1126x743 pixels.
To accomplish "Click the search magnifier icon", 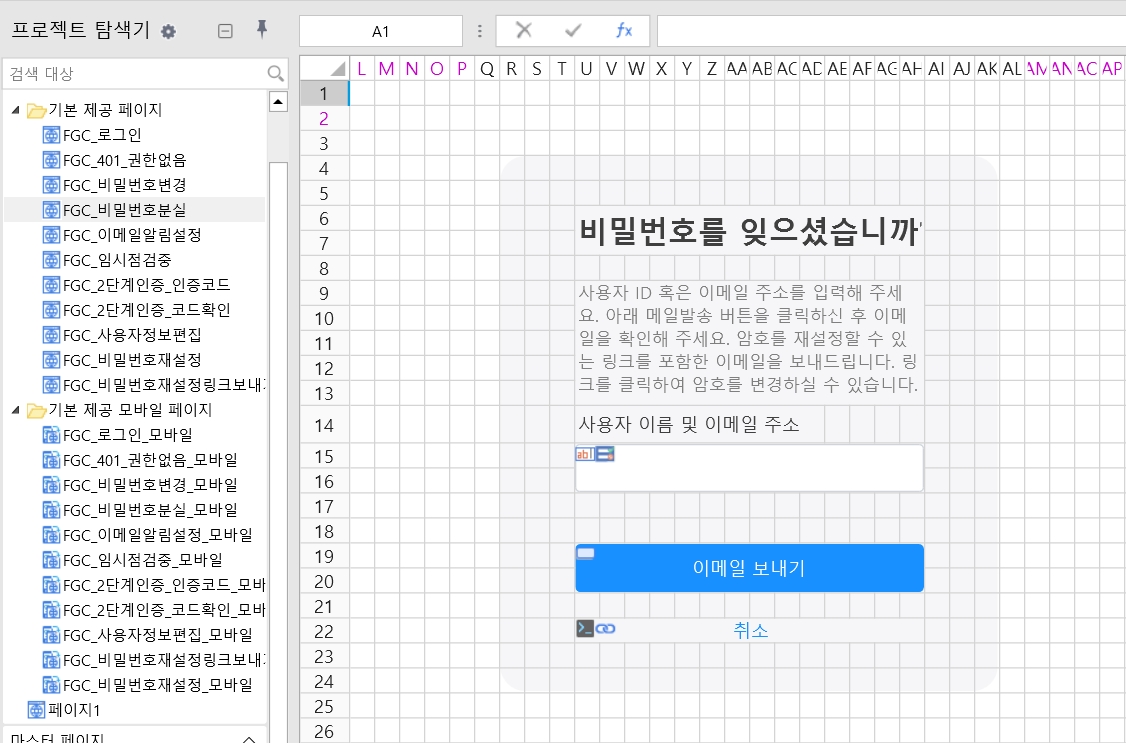I will tap(276, 74).
